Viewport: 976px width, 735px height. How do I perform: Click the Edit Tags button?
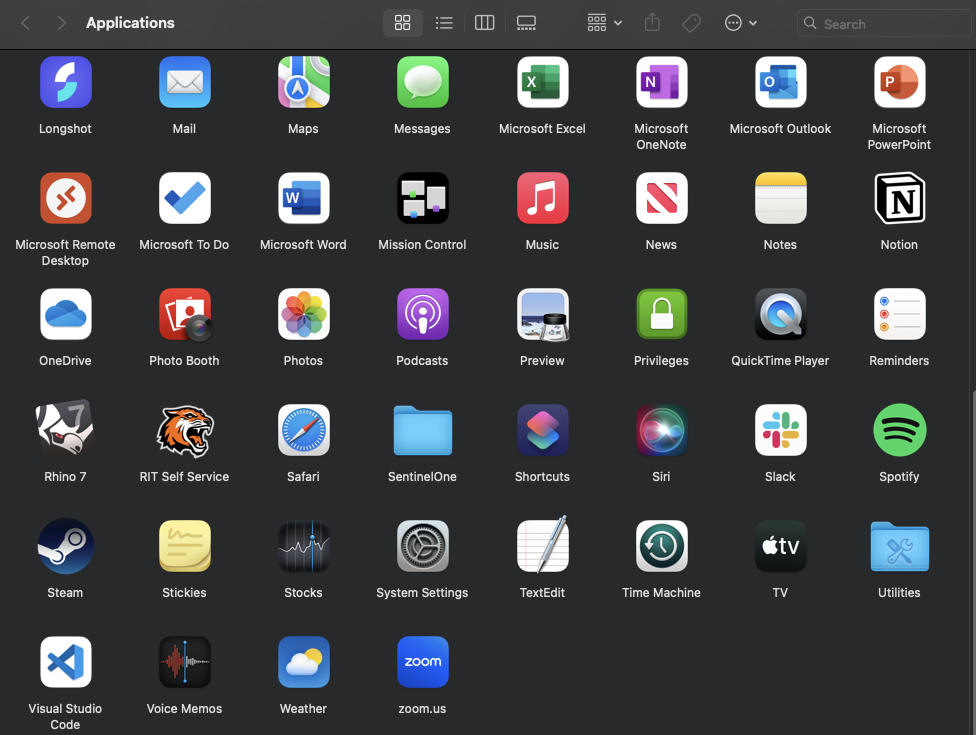(x=692, y=23)
